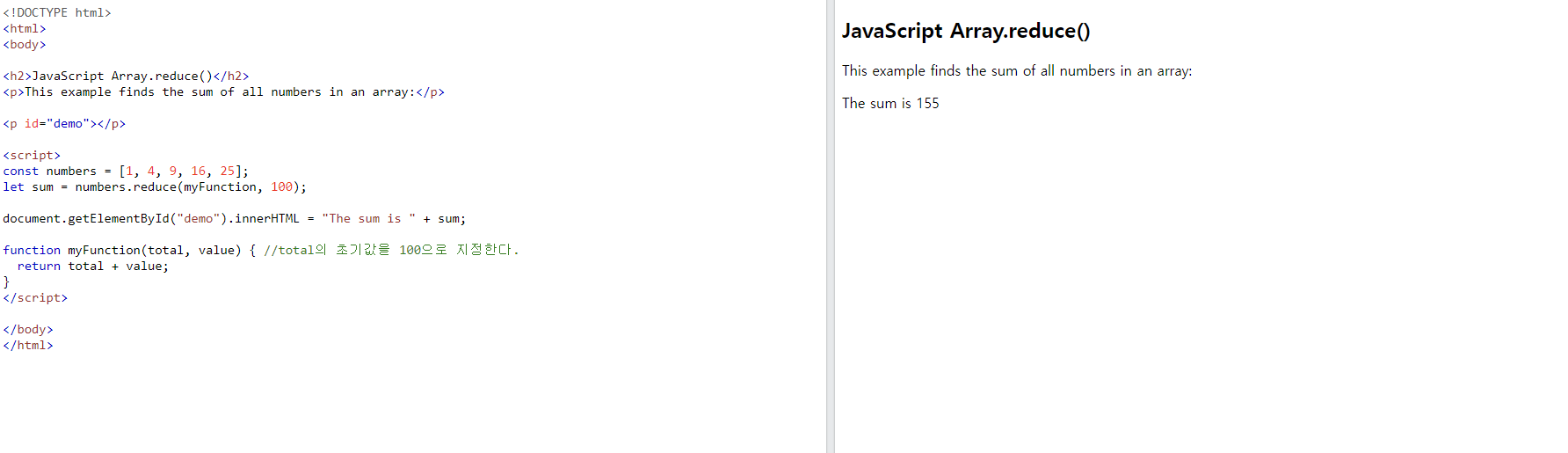Click the h2 JavaScript Array.reduce() code line
The height and width of the screenshot is (453, 1568).
coord(126,76)
